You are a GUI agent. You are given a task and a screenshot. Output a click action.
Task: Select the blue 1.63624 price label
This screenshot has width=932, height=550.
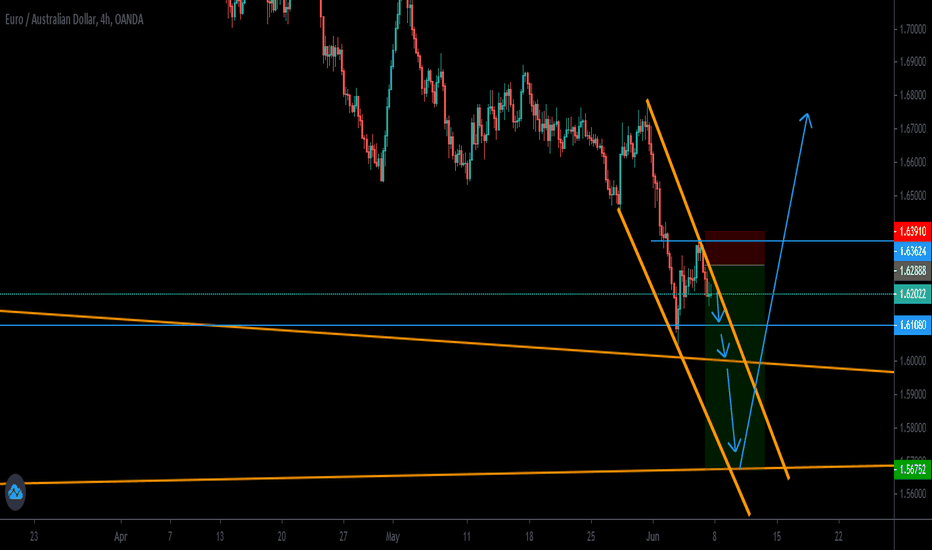click(912, 251)
